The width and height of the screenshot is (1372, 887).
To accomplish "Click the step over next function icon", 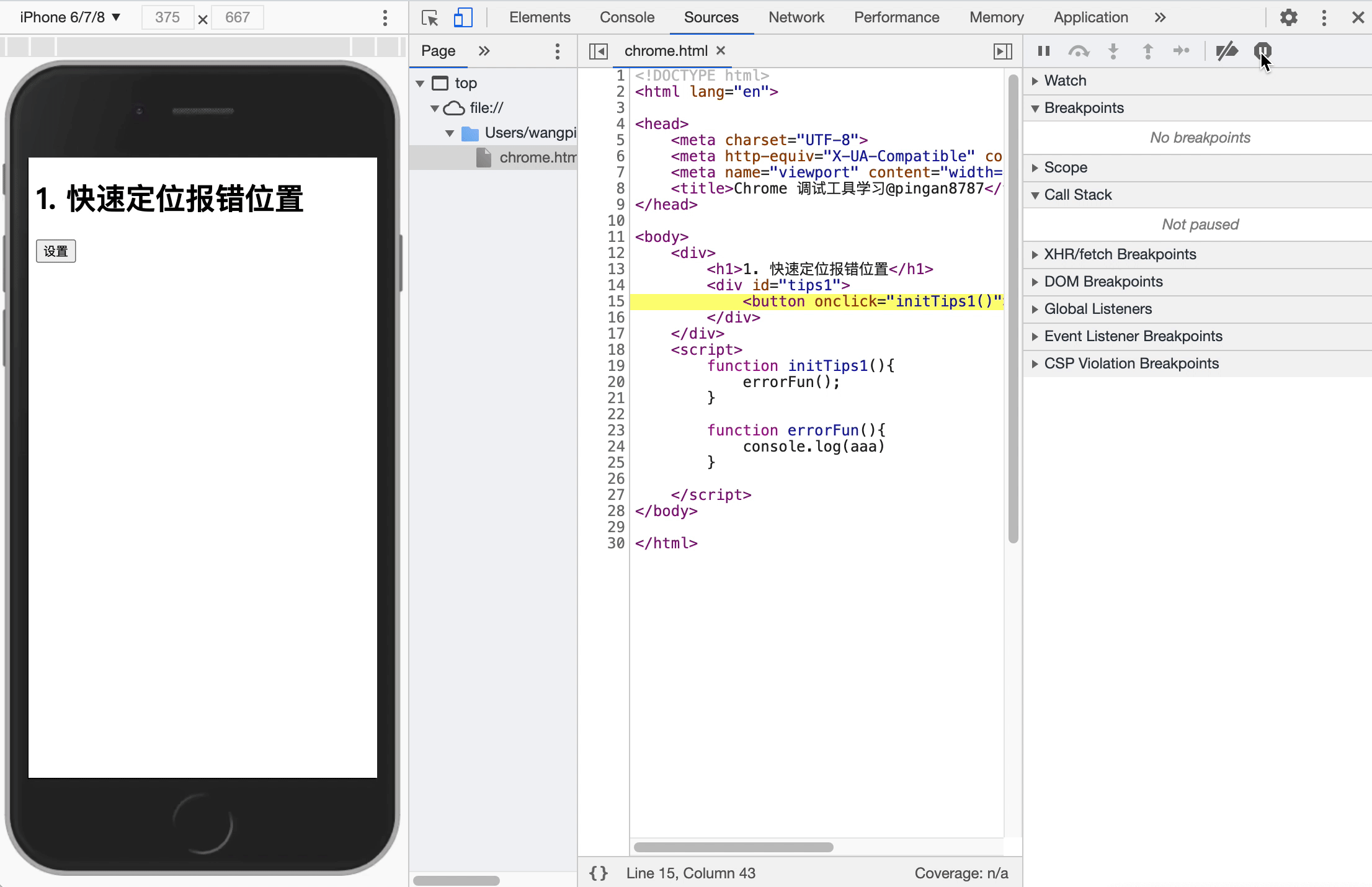I will tap(1079, 51).
